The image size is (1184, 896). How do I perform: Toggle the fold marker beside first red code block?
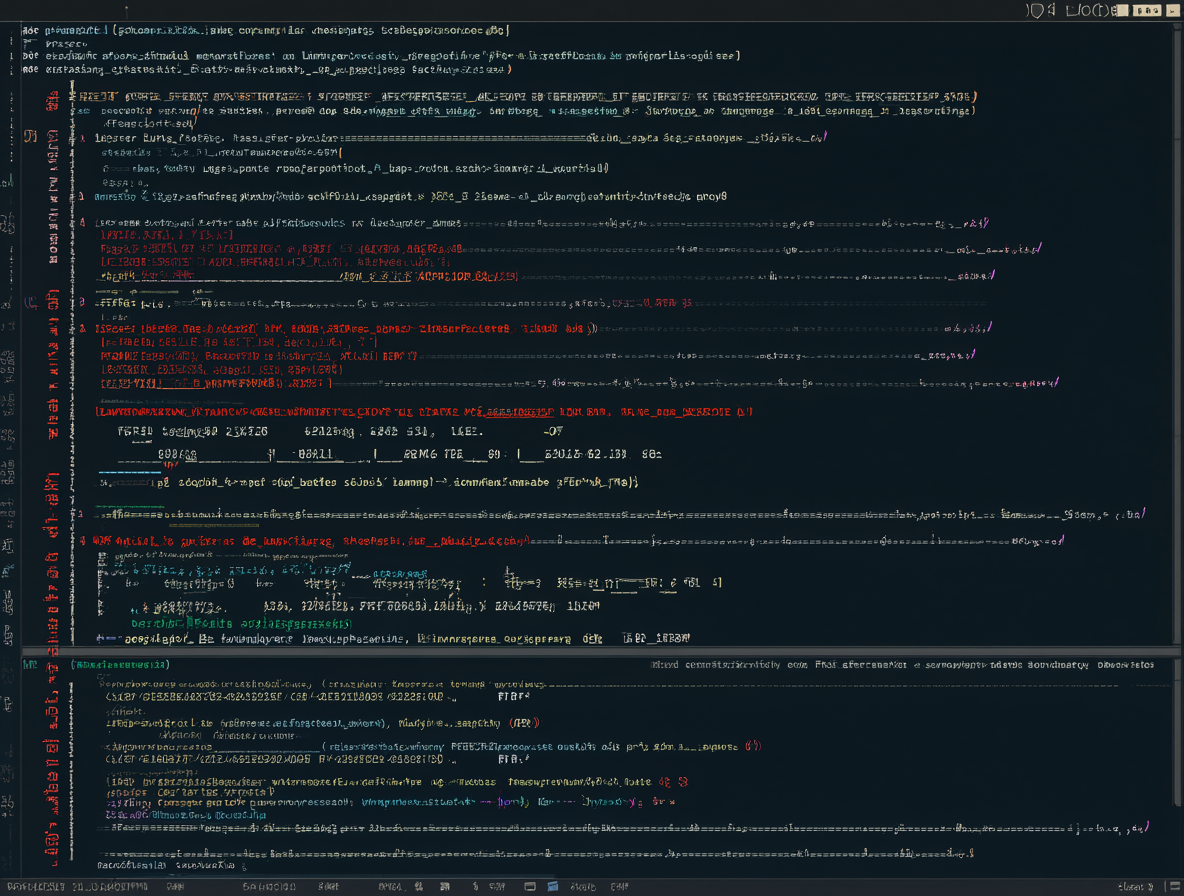pyautogui.click(x=82, y=223)
